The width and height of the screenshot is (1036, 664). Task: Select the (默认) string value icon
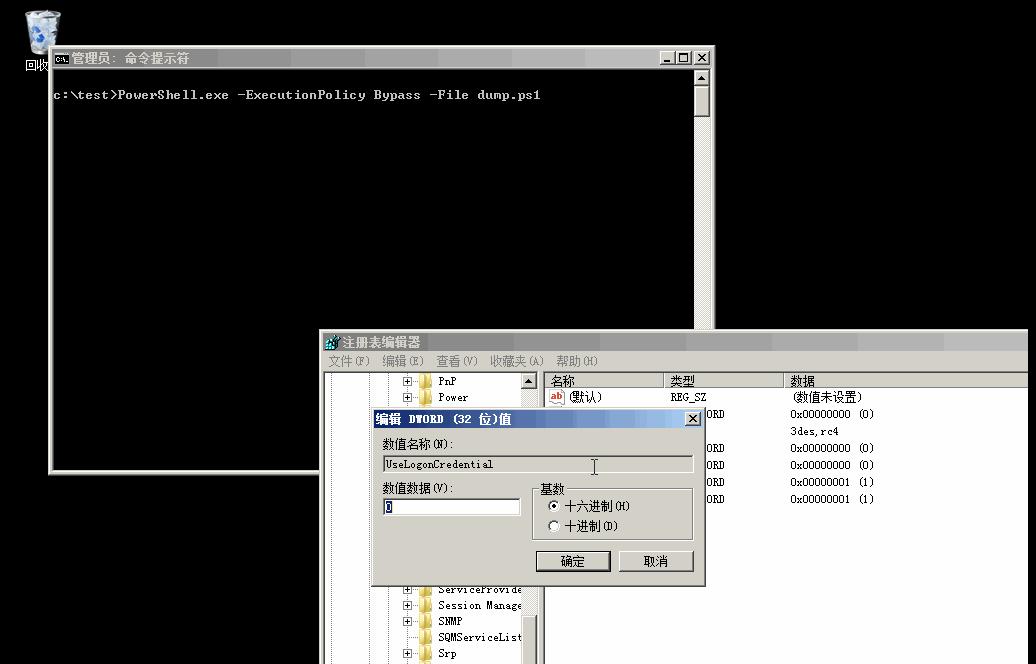[556, 397]
